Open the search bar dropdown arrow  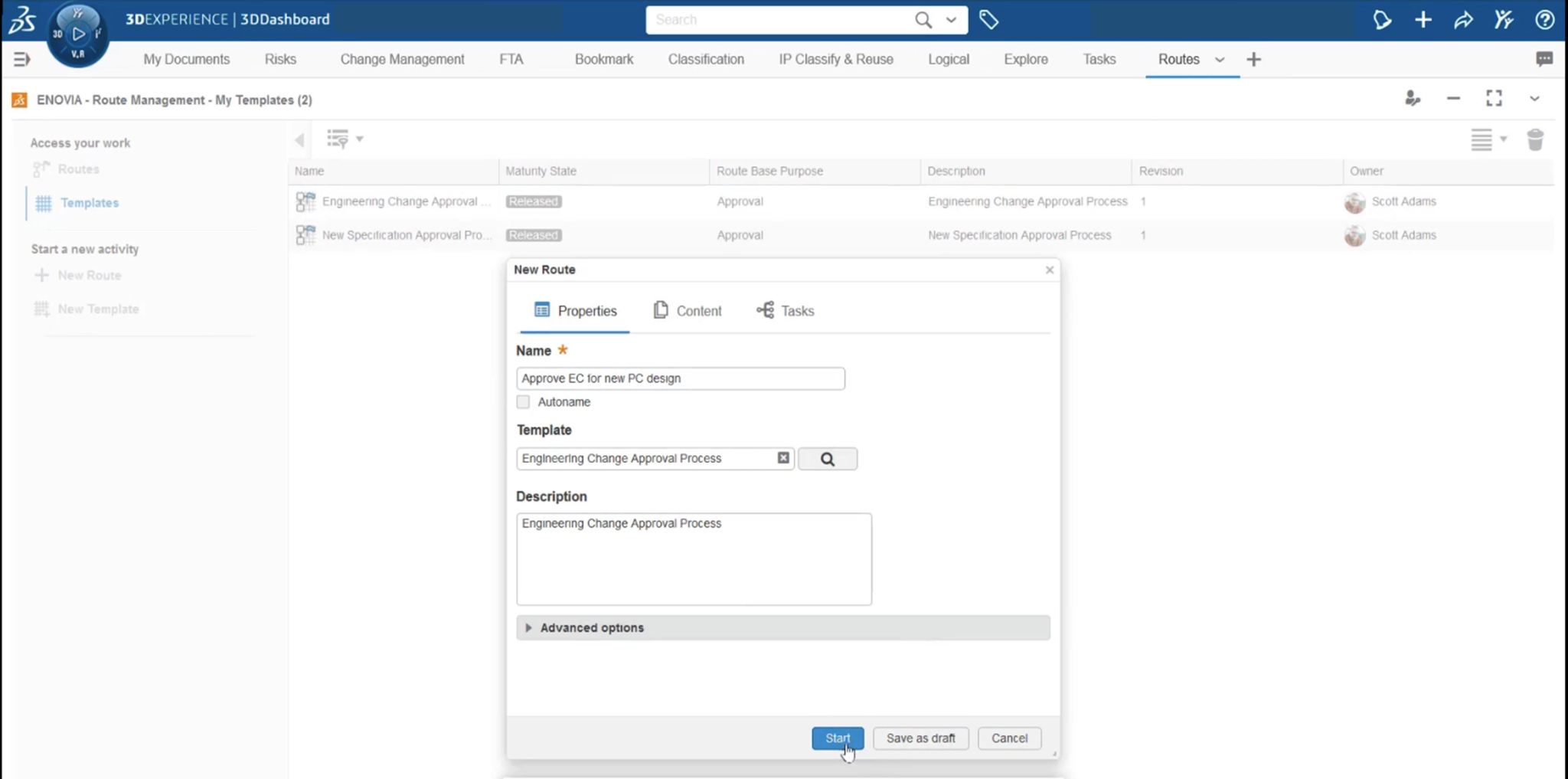coord(952,20)
